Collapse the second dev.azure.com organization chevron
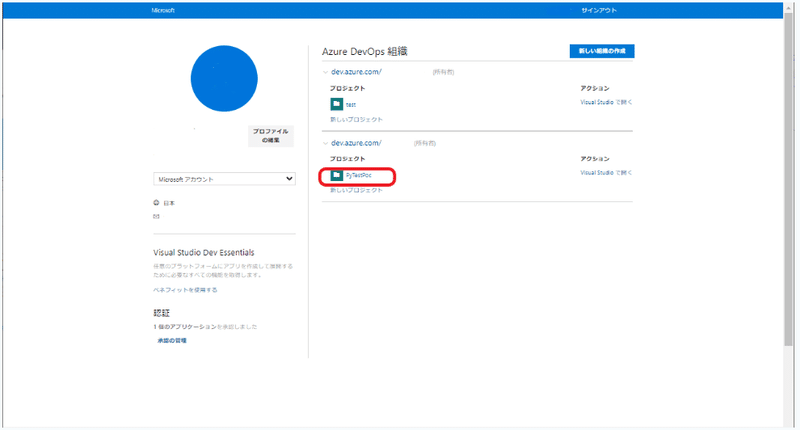Viewport: 800px width, 430px height. [x=326, y=143]
